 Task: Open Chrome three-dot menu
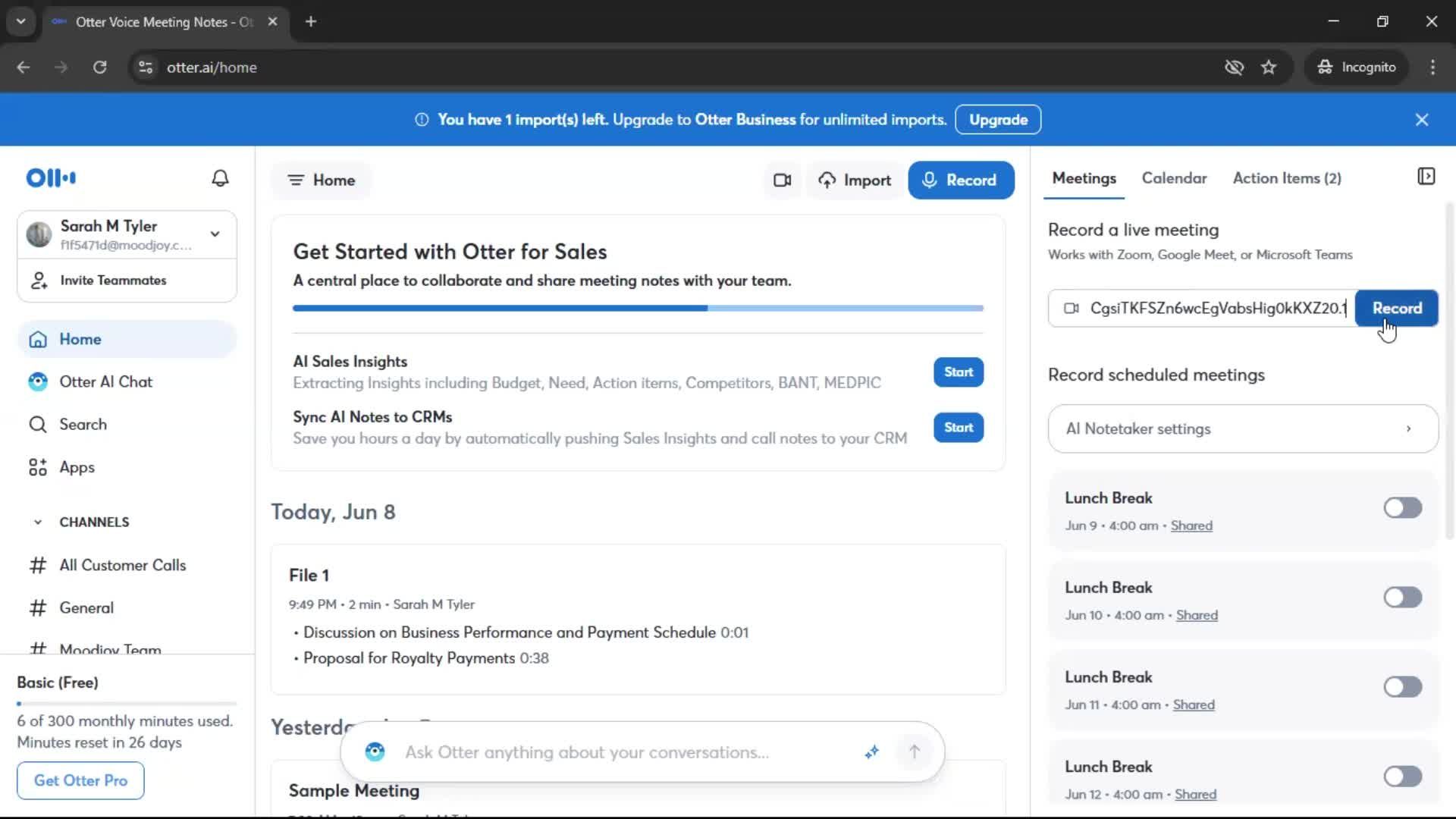click(1432, 67)
